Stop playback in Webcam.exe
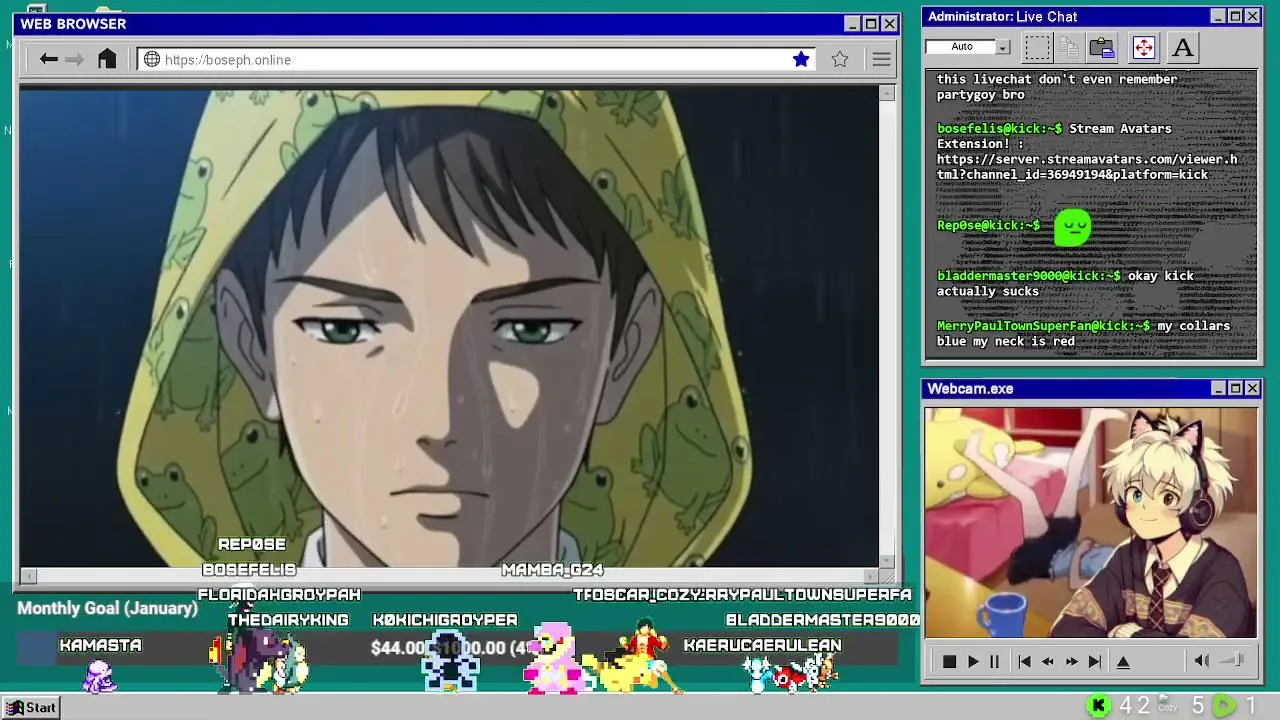Screen dimensions: 1280x720 (x=949, y=661)
